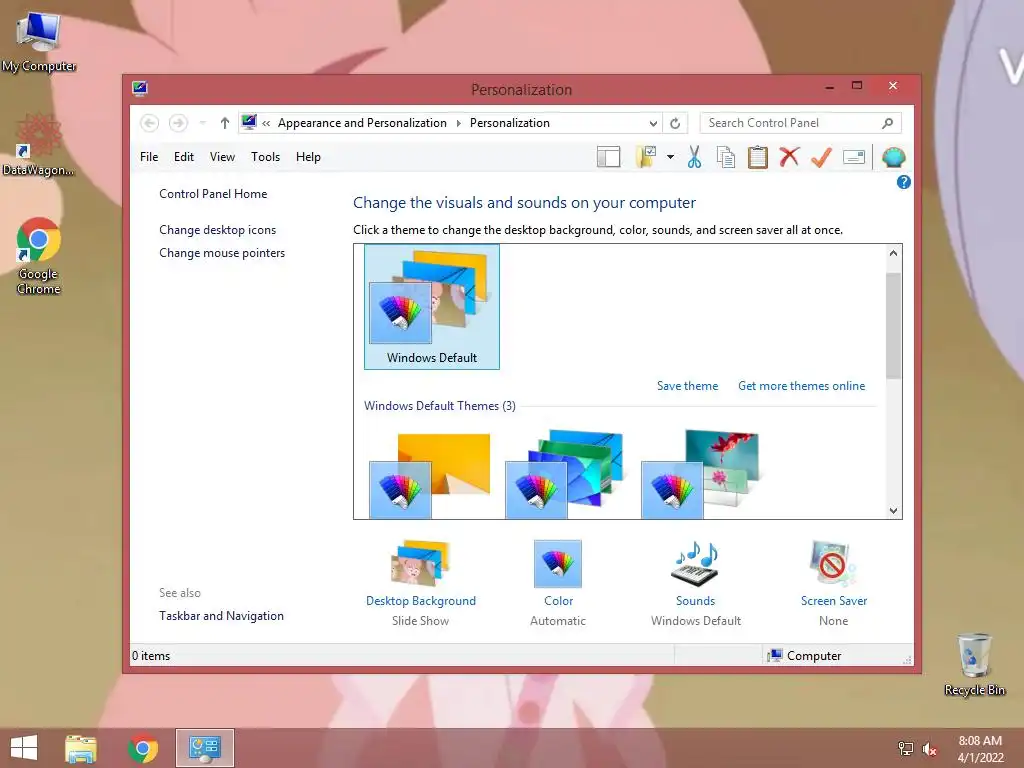Select the Recycle Bin desktop icon

(974, 665)
